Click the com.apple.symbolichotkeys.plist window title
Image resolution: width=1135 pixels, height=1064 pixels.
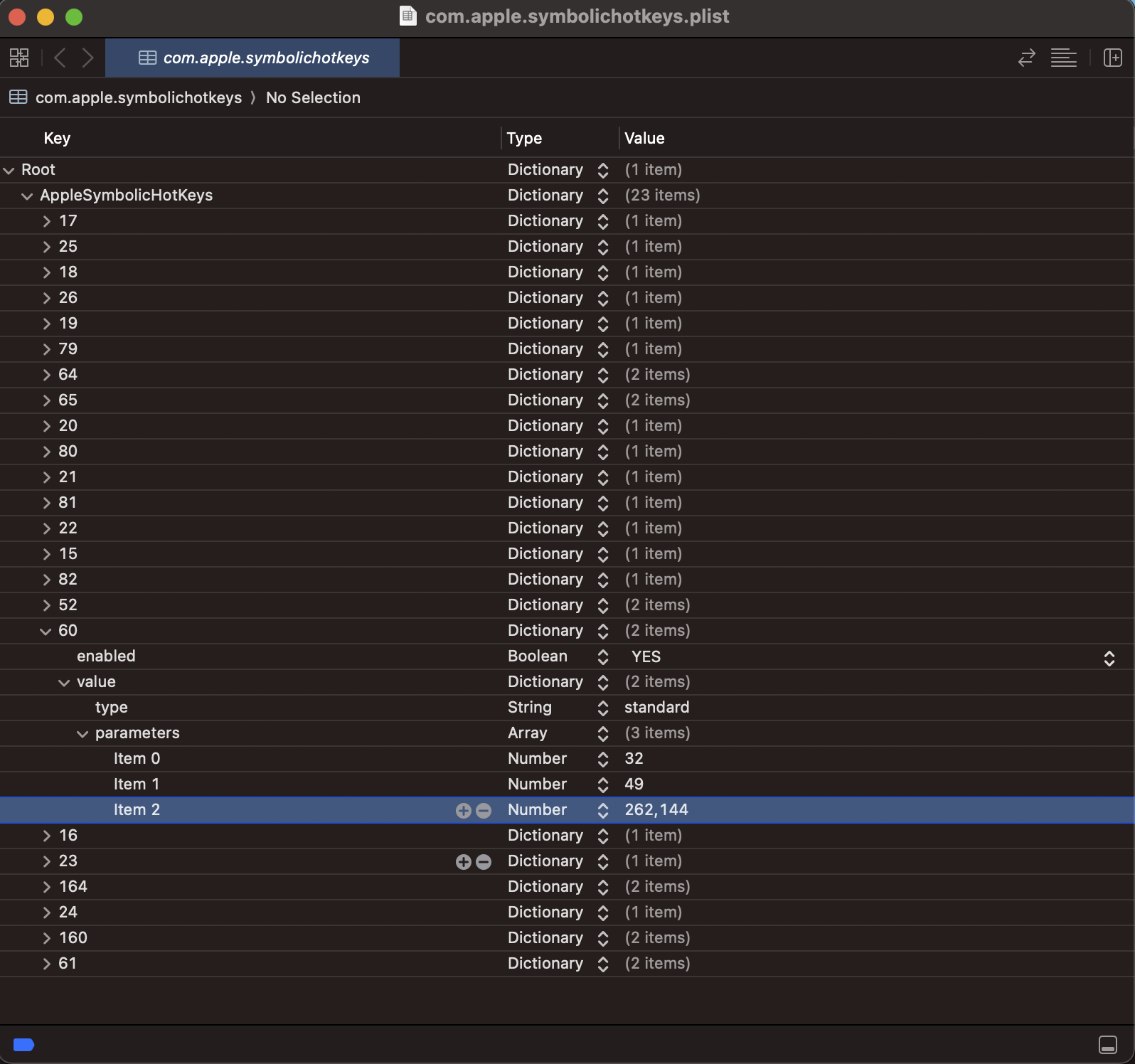coord(577,16)
